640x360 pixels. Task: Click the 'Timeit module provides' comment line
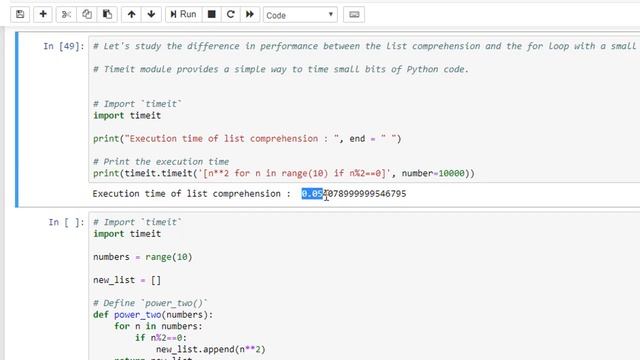click(281, 69)
